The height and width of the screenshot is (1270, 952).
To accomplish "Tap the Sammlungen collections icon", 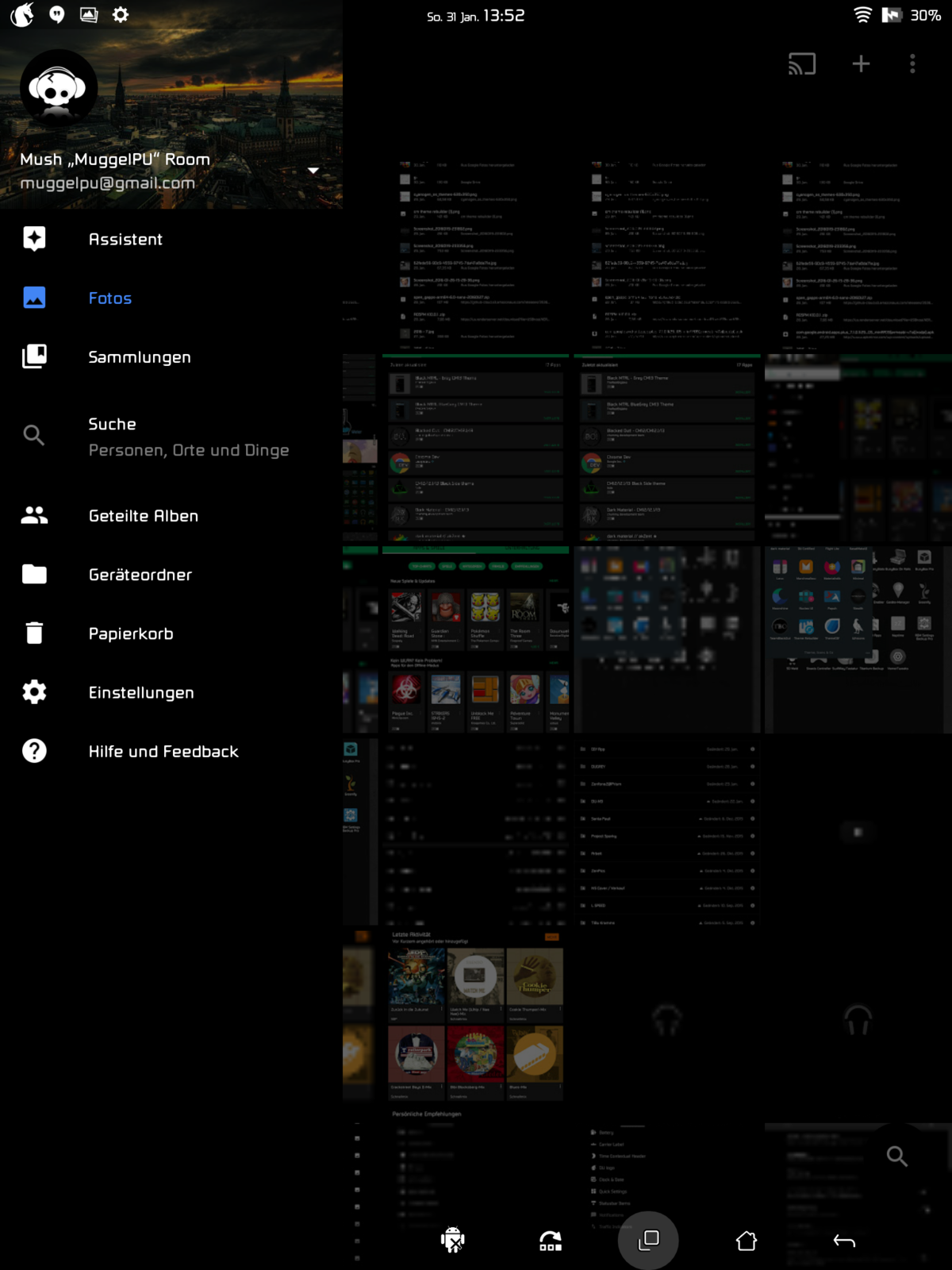I will (x=34, y=356).
